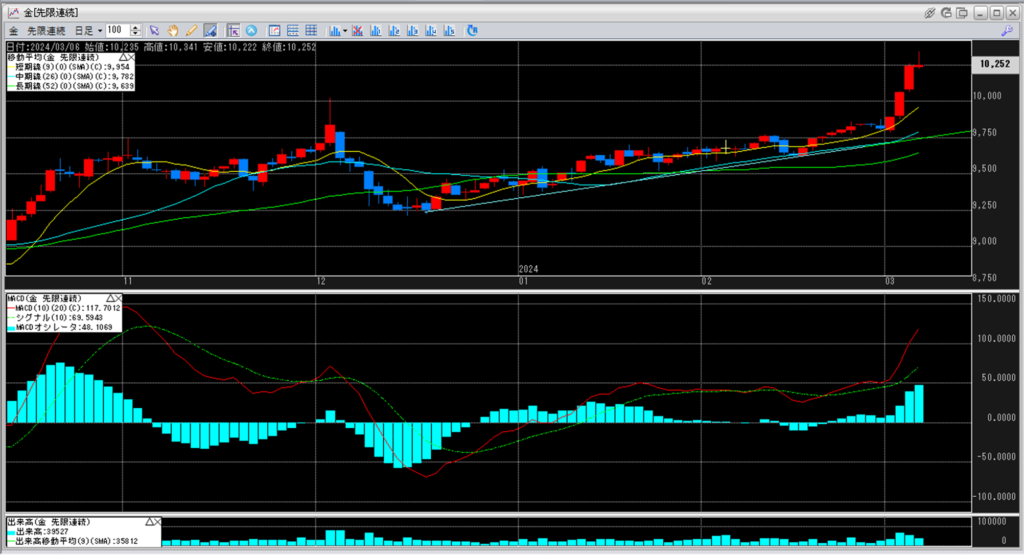Click the 先限連続 contract menu item
This screenshot has height=555, width=1024.
click(x=44, y=30)
